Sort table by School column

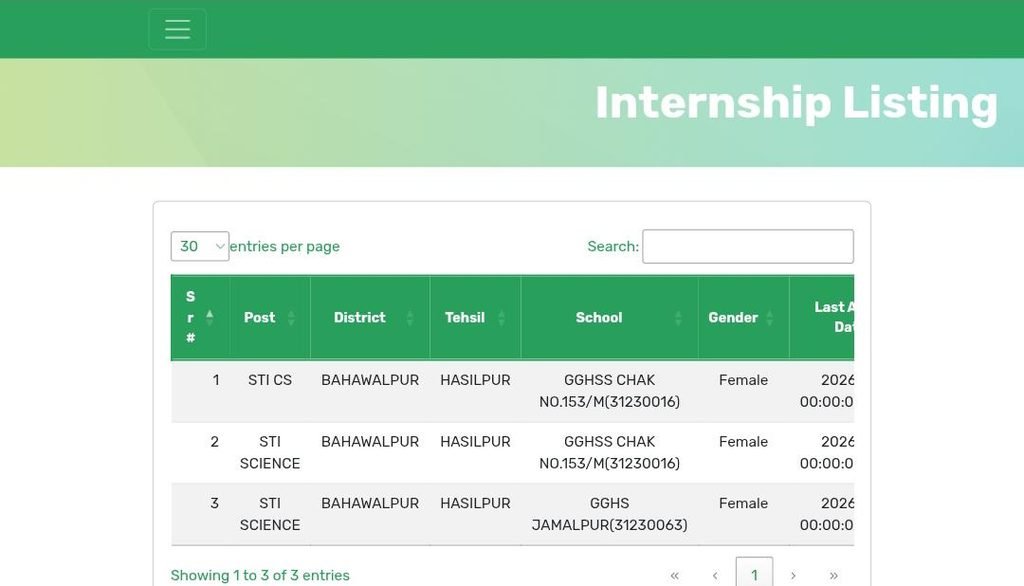(609, 317)
